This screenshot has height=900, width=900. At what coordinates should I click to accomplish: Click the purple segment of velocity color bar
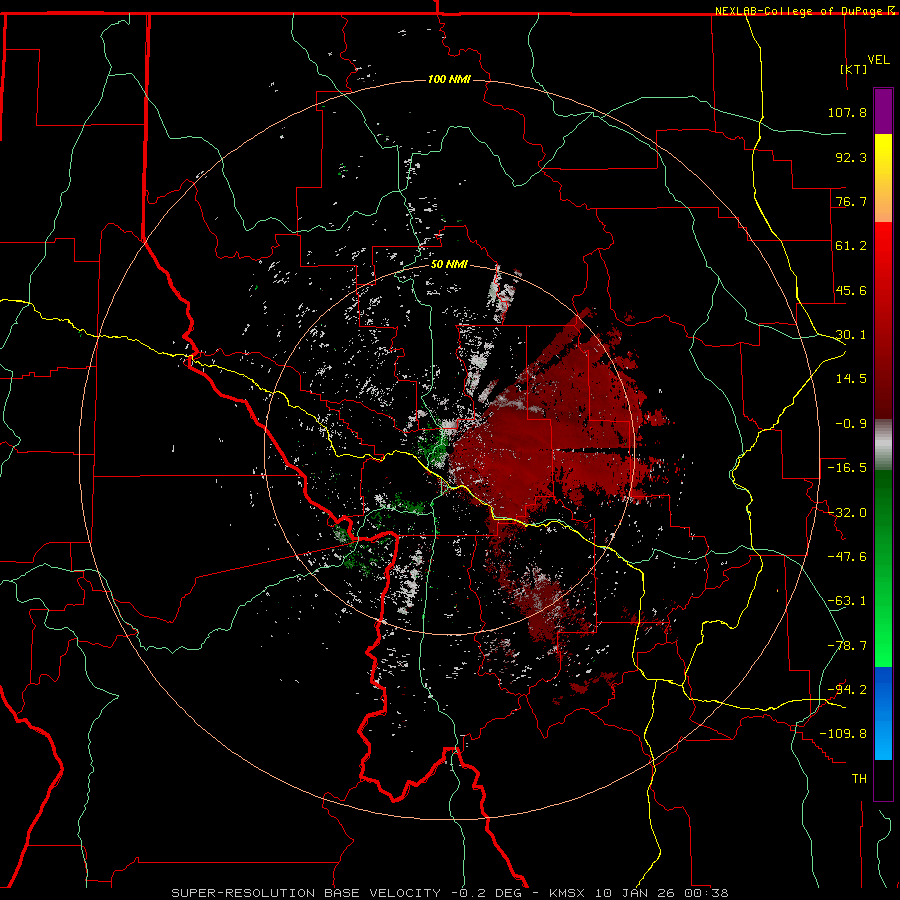coord(883,111)
